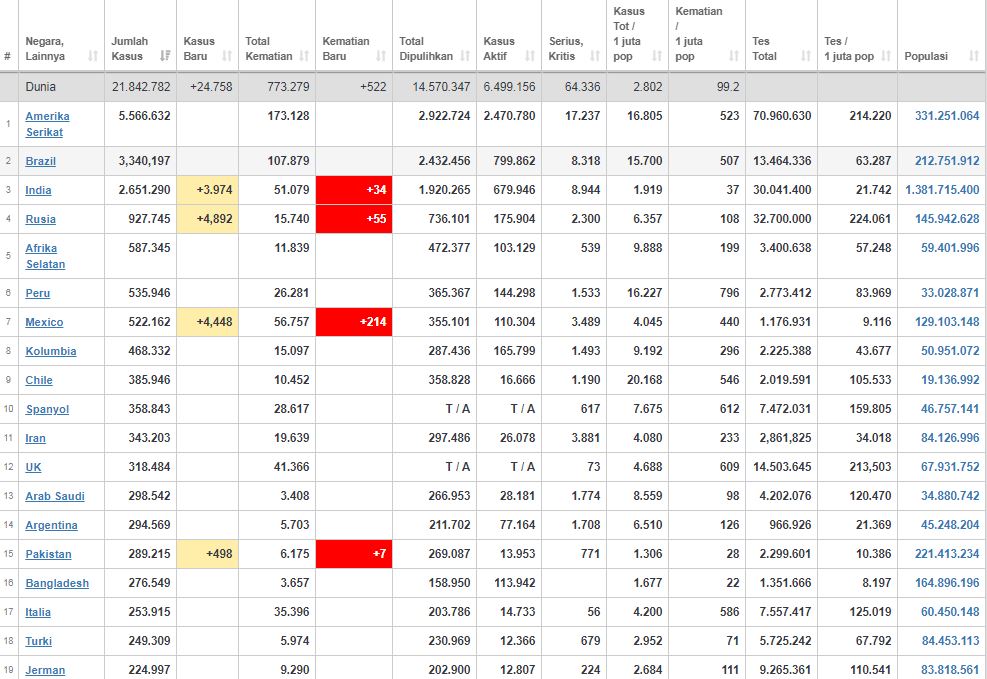Select India's new cases cell +3.974
The width and height of the screenshot is (987, 679).
pyautogui.click(x=208, y=190)
